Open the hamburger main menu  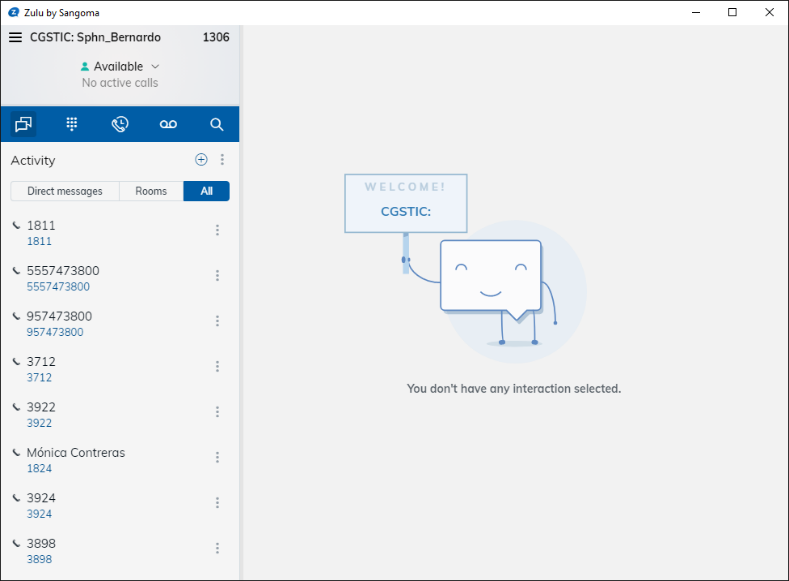15,37
